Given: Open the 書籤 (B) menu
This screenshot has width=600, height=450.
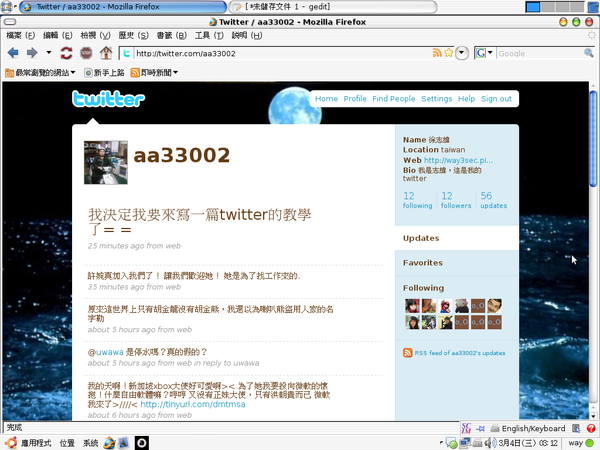Looking at the screenshot, I should (171, 35).
